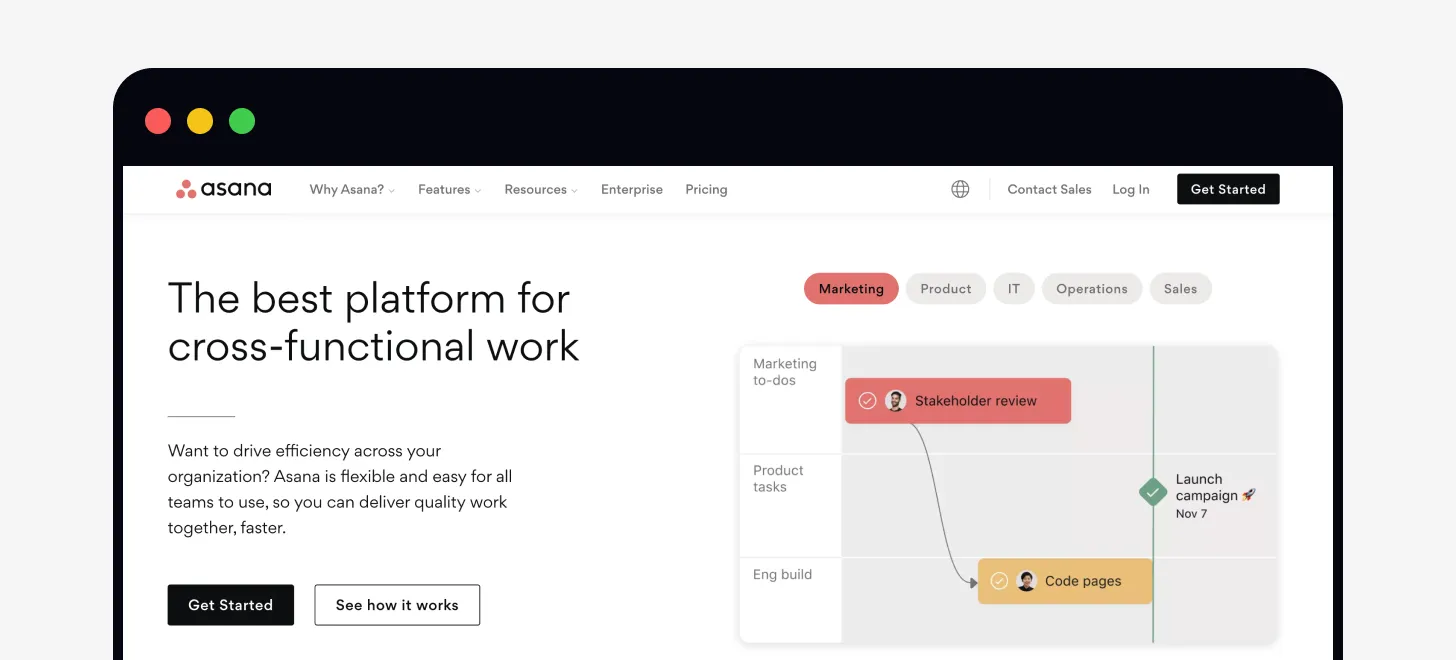Toggle the Marketing team filter pill
1456x660 pixels.
click(851, 288)
